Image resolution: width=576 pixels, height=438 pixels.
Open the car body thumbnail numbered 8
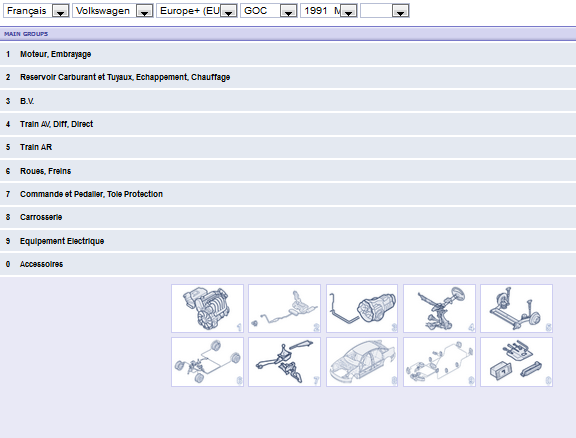(362, 362)
